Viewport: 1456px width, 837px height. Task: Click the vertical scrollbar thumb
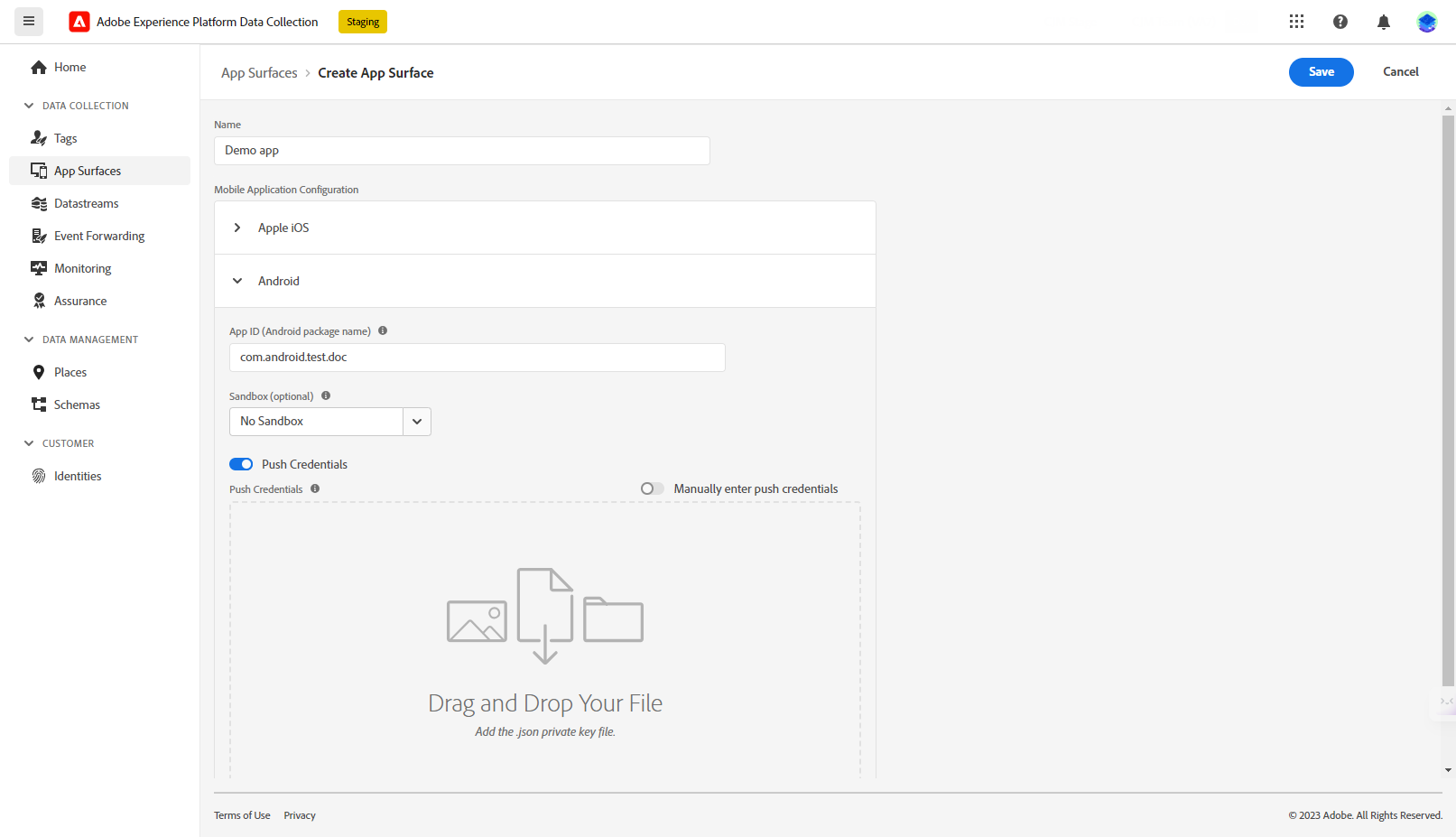point(1449,402)
